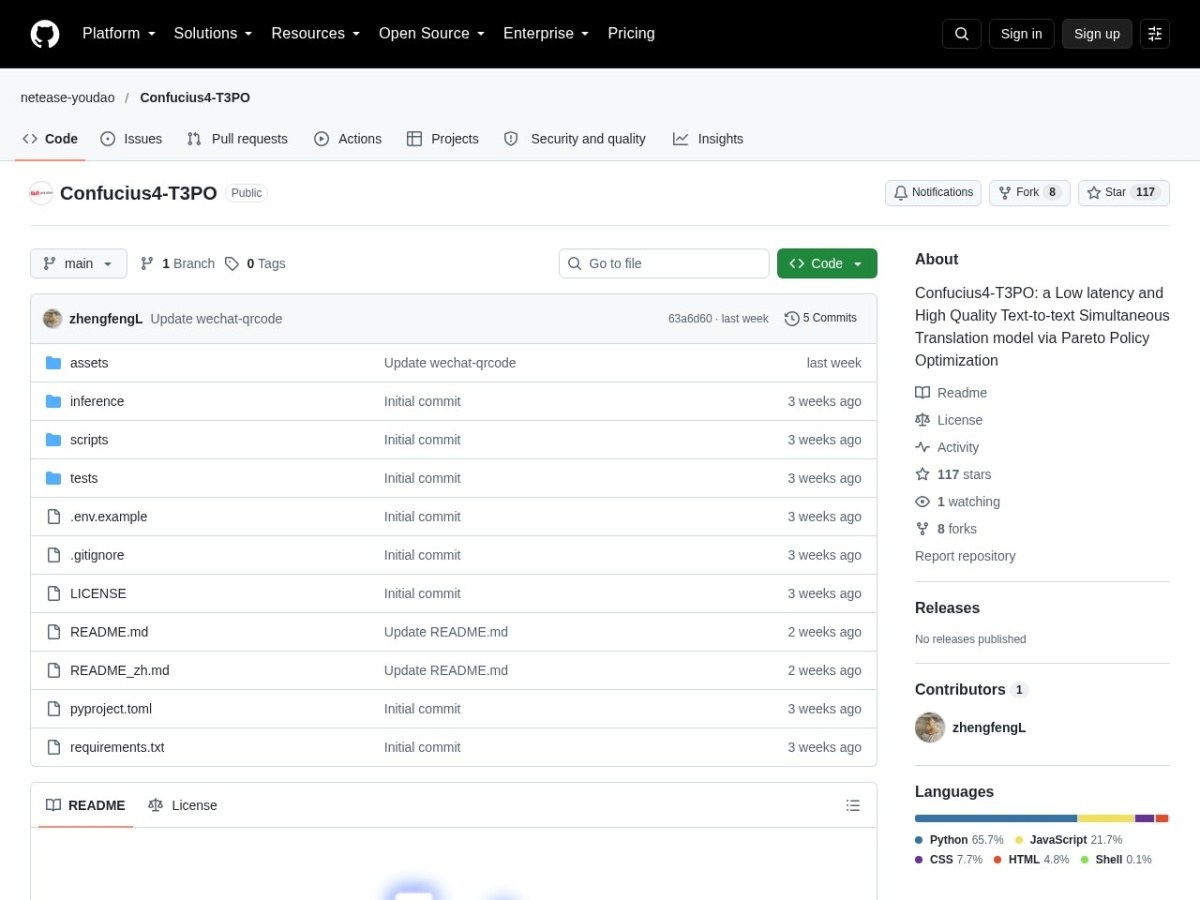
Task: Click the netease-youdao organization avatar
Action: [41, 193]
